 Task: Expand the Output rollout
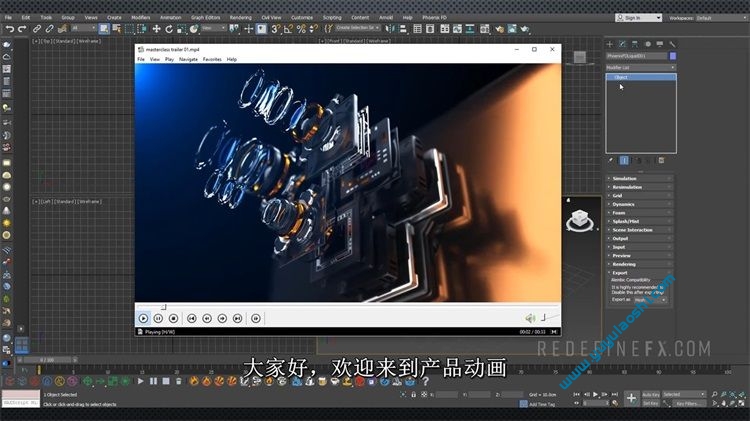(x=640, y=239)
